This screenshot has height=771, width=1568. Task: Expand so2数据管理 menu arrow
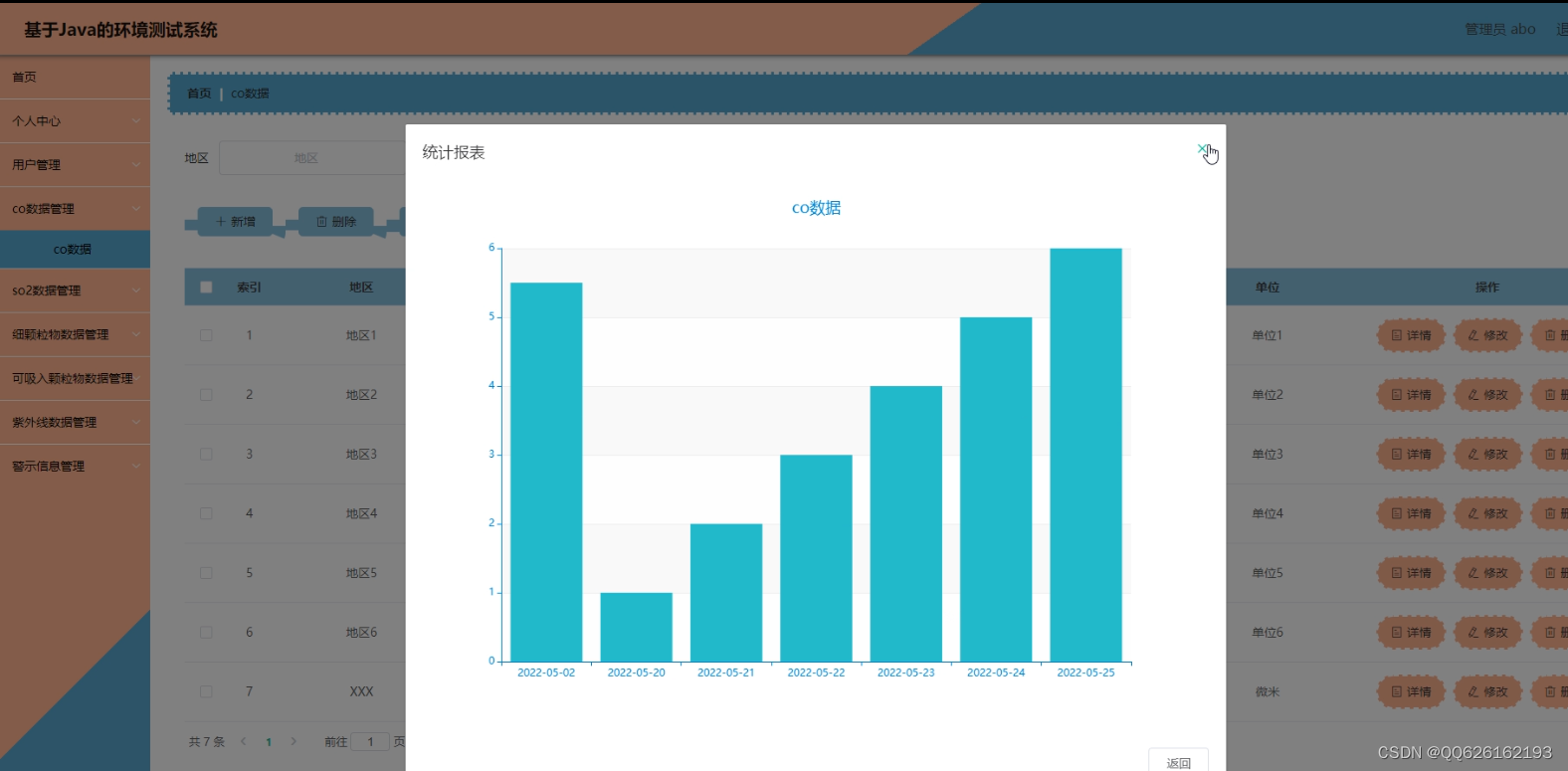[x=136, y=290]
